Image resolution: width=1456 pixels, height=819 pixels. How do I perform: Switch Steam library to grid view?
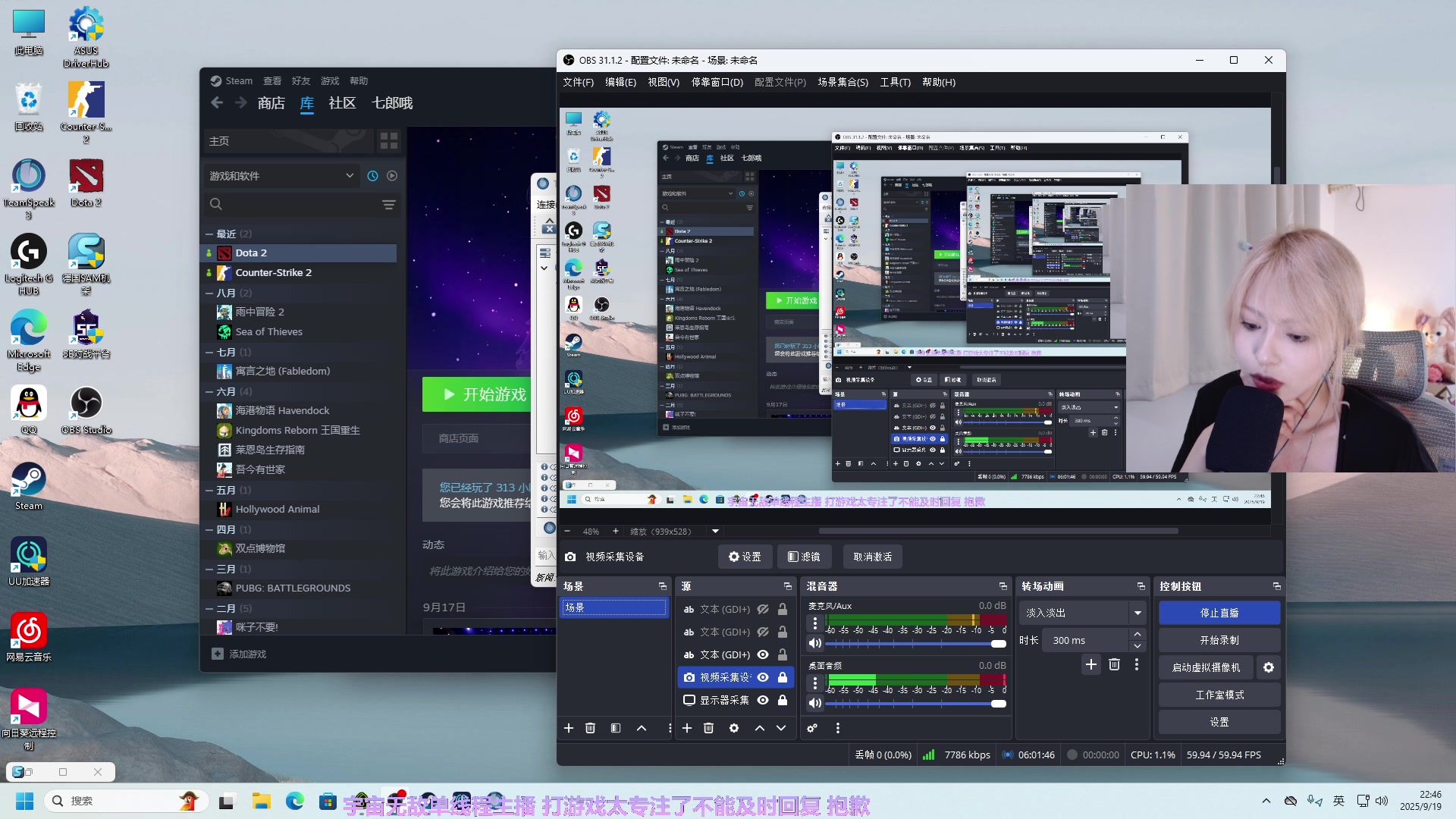(389, 141)
